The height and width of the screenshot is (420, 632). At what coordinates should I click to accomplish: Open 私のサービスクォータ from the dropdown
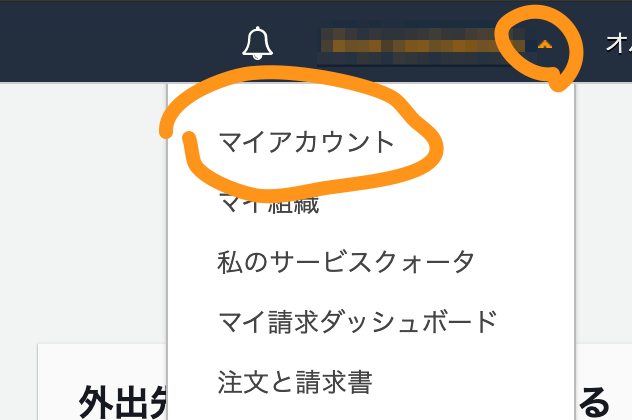pyautogui.click(x=346, y=262)
